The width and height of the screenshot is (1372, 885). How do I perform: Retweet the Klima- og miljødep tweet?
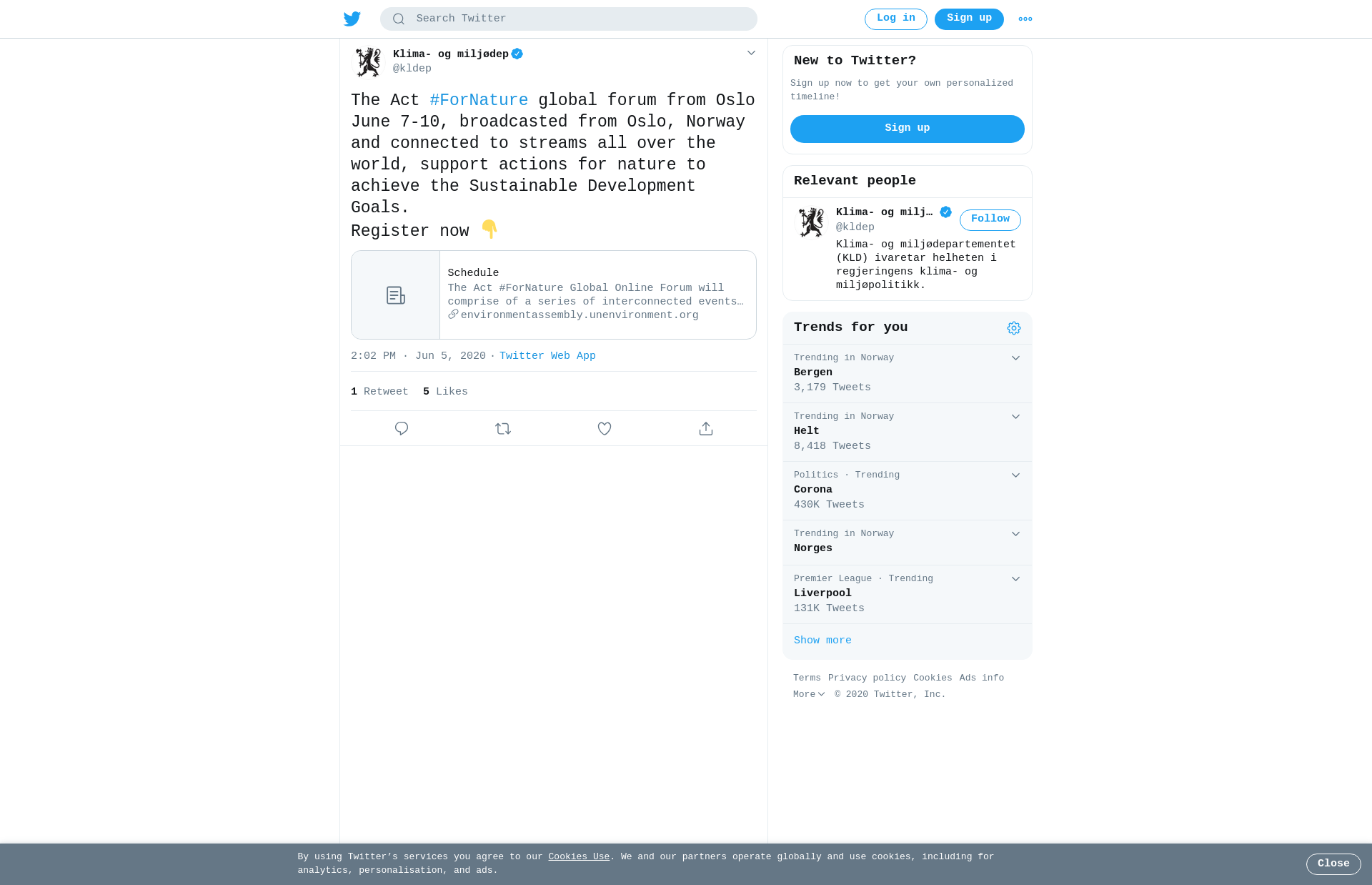tap(503, 428)
